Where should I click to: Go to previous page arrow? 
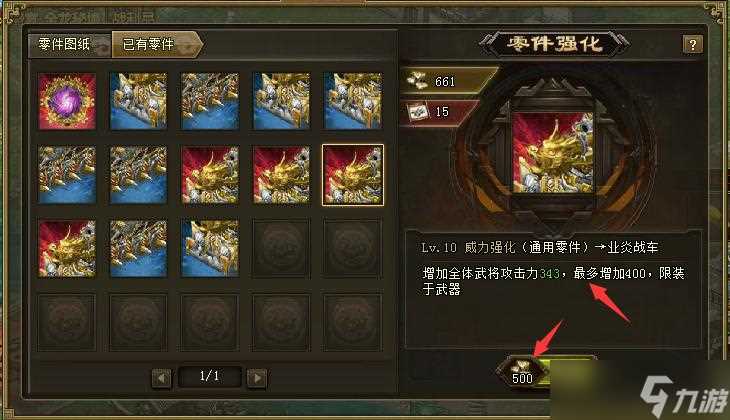click(162, 378)
